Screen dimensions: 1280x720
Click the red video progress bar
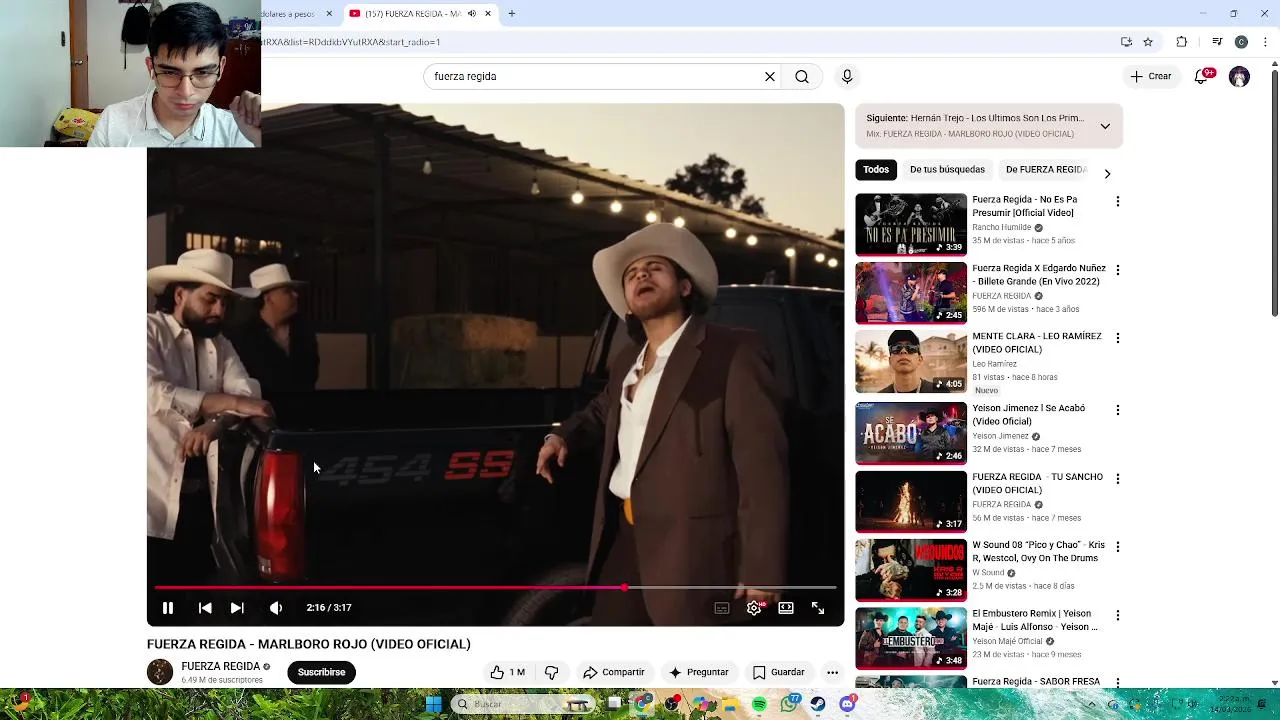[390, 588]
